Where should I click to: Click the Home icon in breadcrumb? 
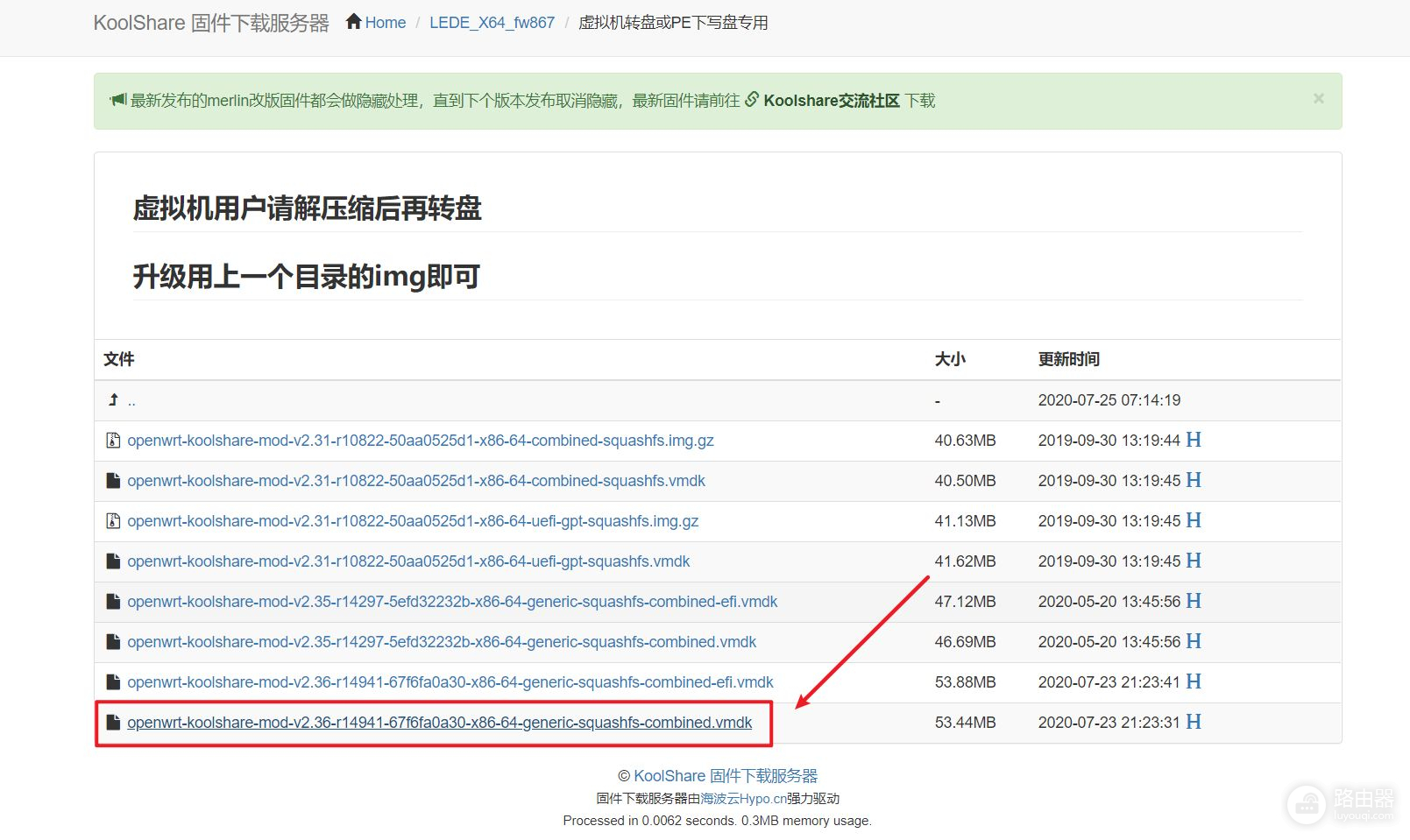click(354, 22)
